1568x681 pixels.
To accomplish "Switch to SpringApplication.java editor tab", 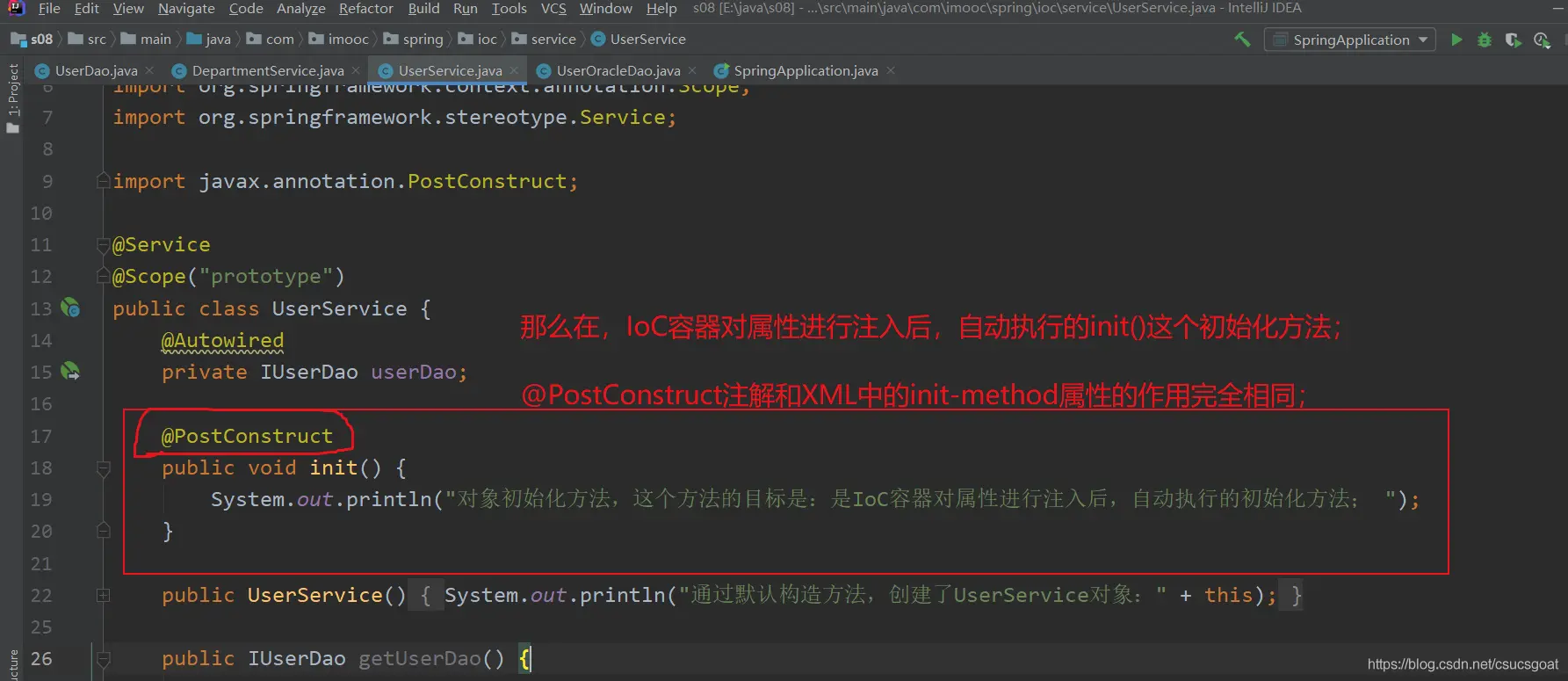I will 805,70.
